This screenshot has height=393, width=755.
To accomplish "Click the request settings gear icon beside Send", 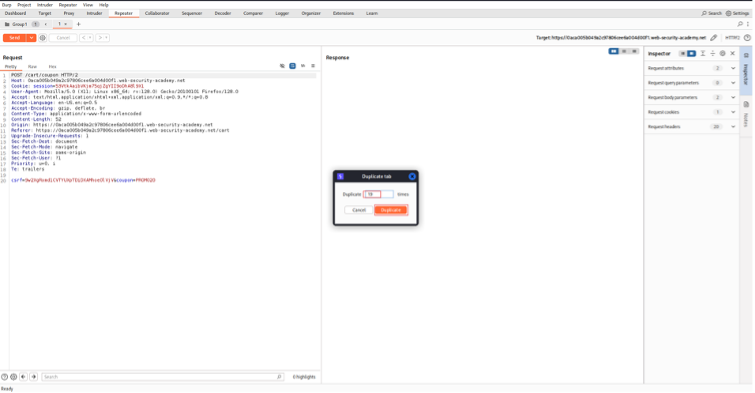I will point(43,38).
